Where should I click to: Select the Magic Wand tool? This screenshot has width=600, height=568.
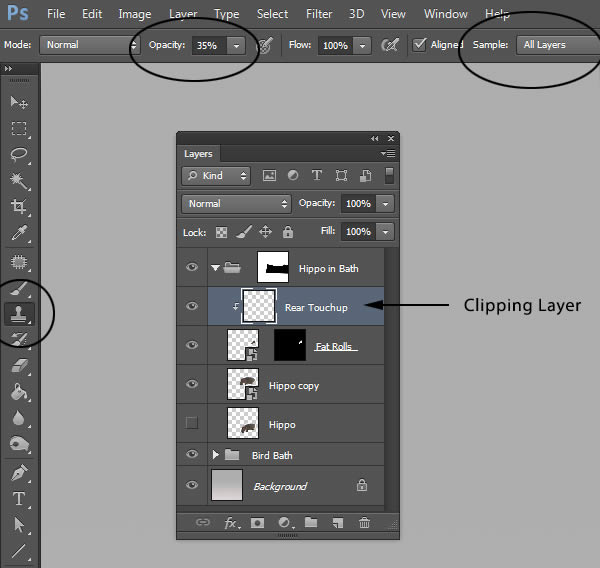tap(19, 181)
